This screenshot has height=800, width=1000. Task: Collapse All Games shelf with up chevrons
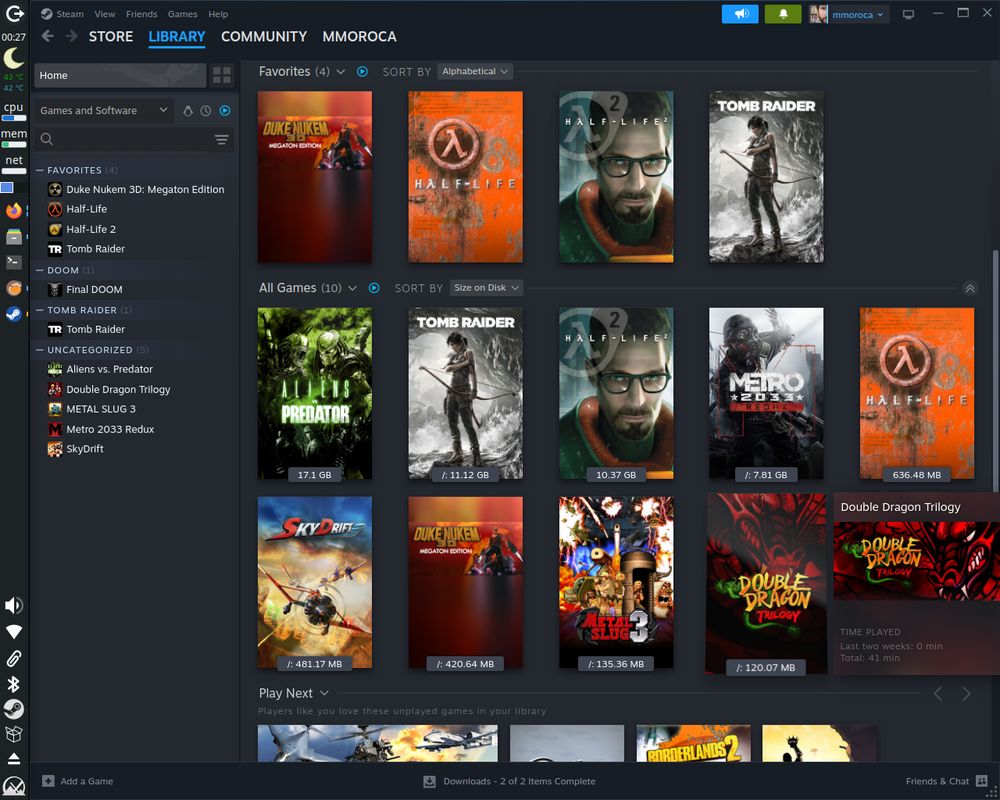[970, 288]
